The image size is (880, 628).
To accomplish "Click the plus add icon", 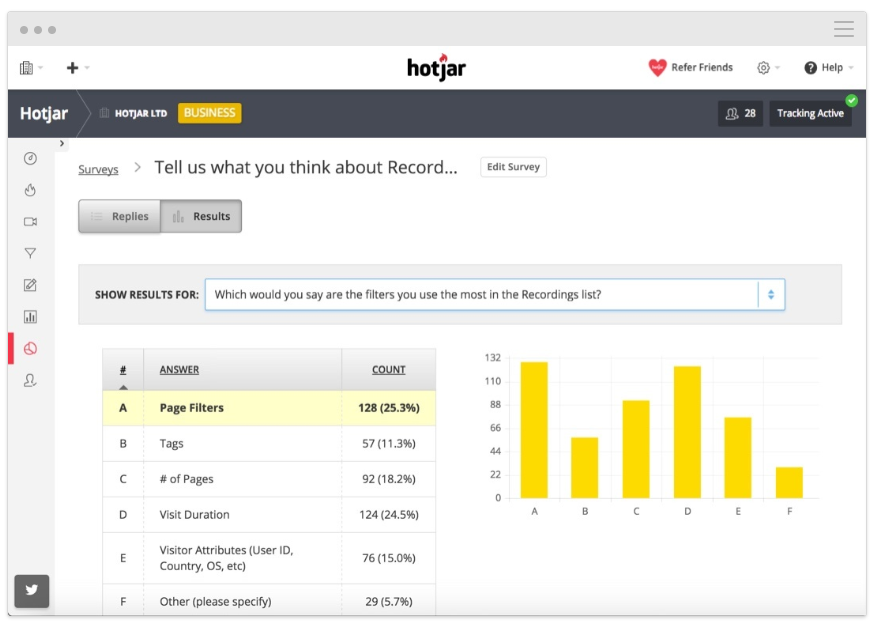I will pos(72,68).
